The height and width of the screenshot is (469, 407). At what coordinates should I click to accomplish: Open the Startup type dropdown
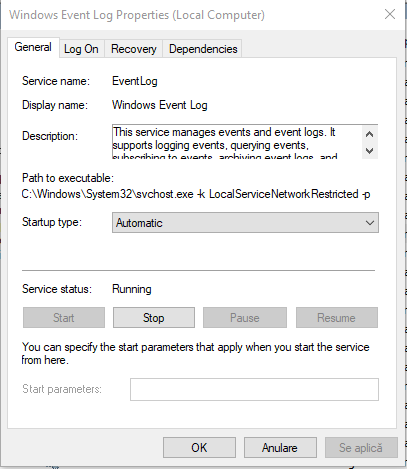[245, 223]
